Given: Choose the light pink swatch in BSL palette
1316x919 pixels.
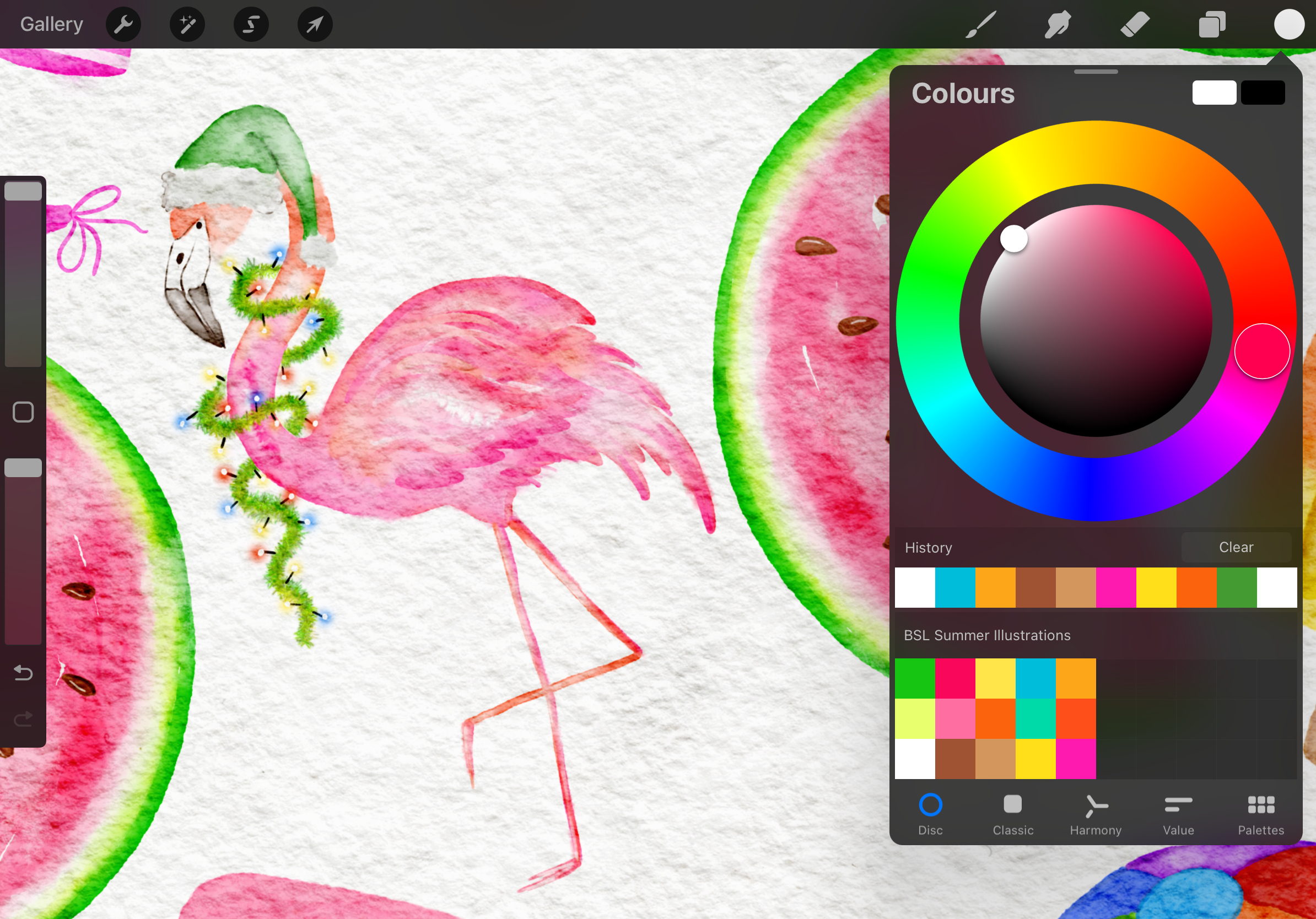Looking at the screenshot, I should (x=955, y=718).
